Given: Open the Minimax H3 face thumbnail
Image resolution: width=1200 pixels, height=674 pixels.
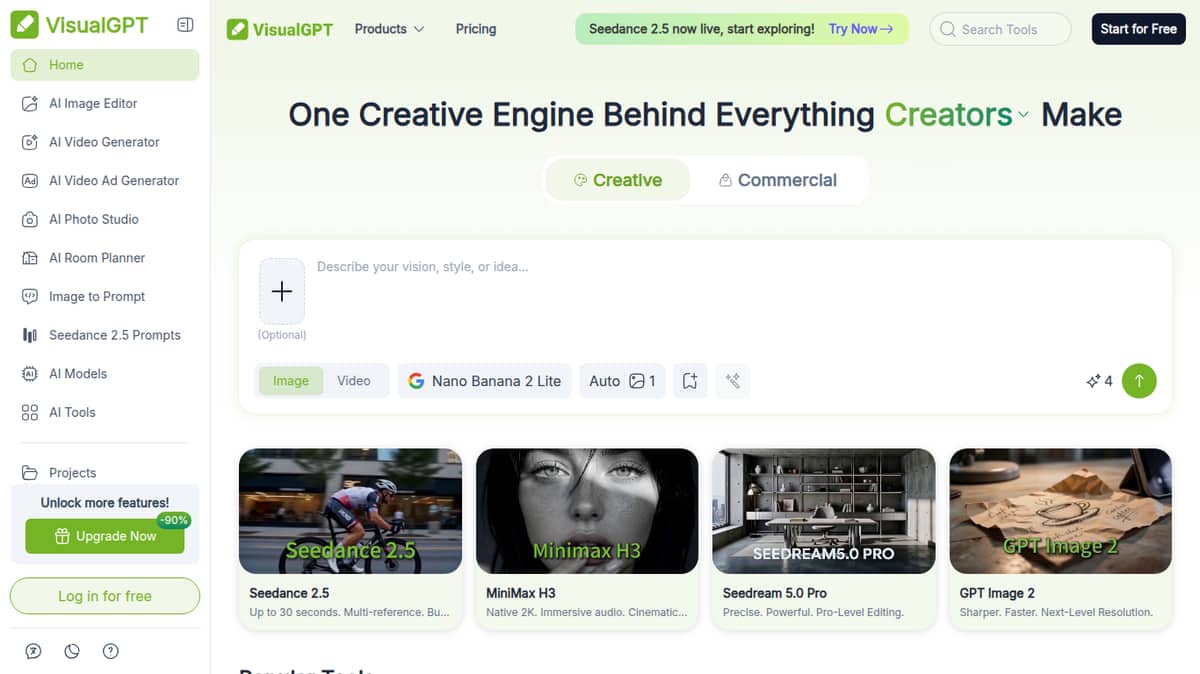Looking at the screenshot, I should pyautogui.click(x=587, y=511).
